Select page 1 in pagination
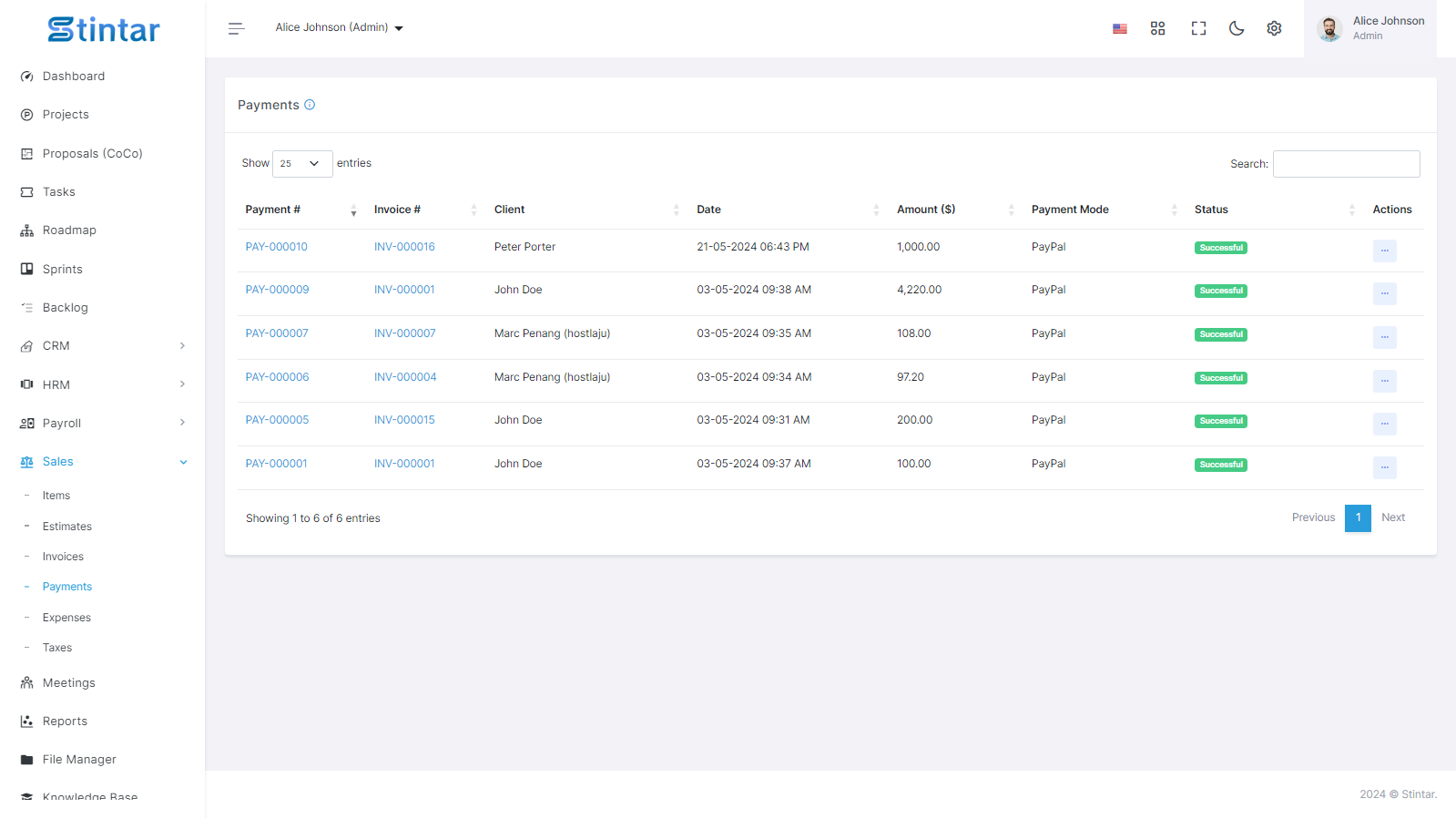The image size is (1456, 819). [1358, 517]
